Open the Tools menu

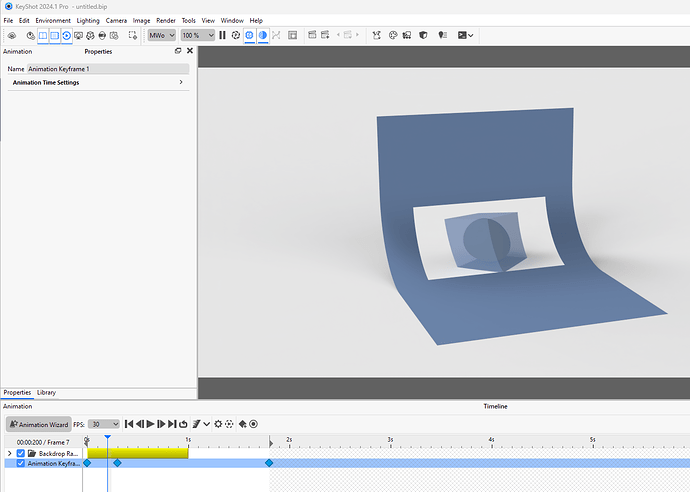coord(188,21)
